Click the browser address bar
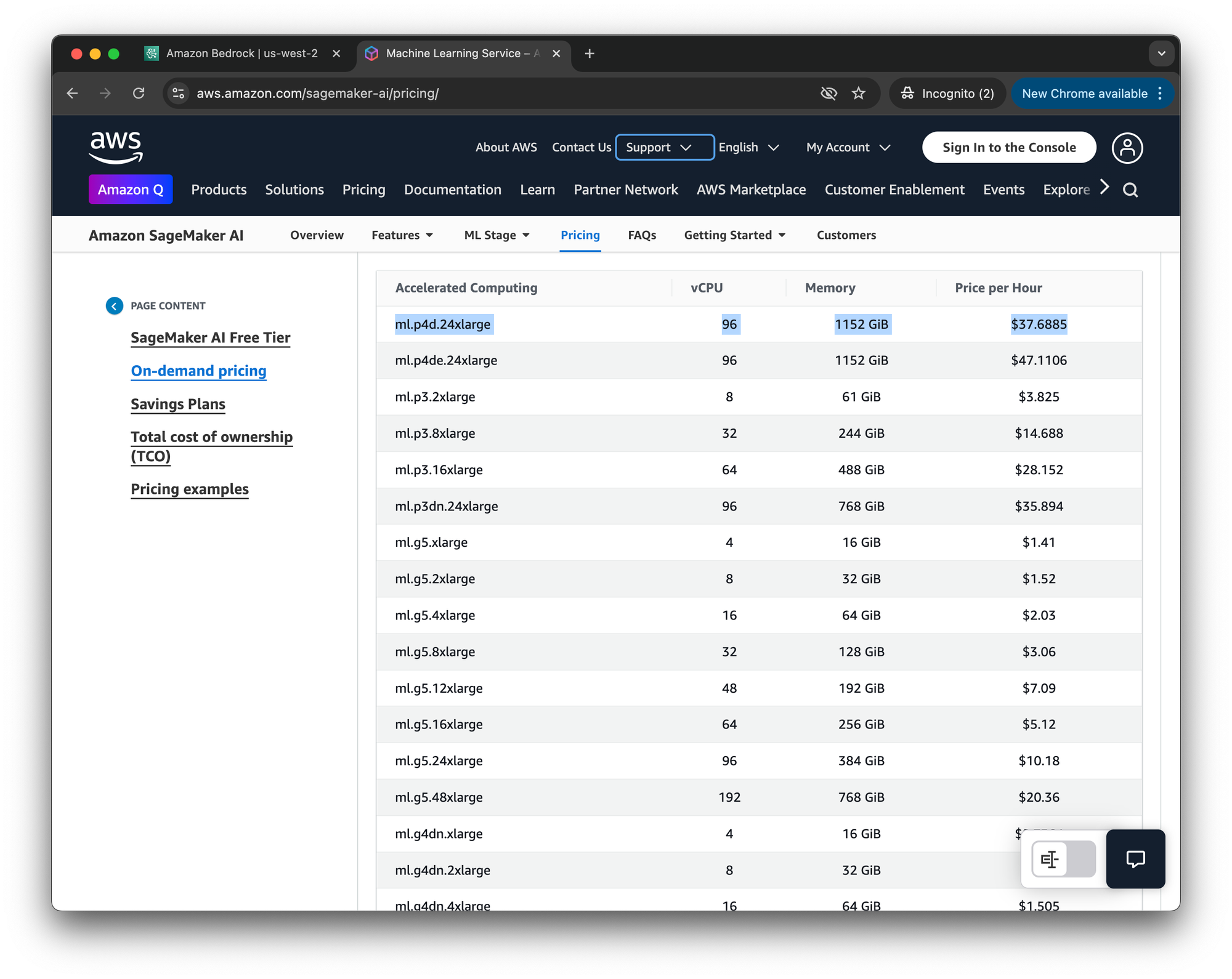This screenshot has width=1232, height=979. point(493,94)
